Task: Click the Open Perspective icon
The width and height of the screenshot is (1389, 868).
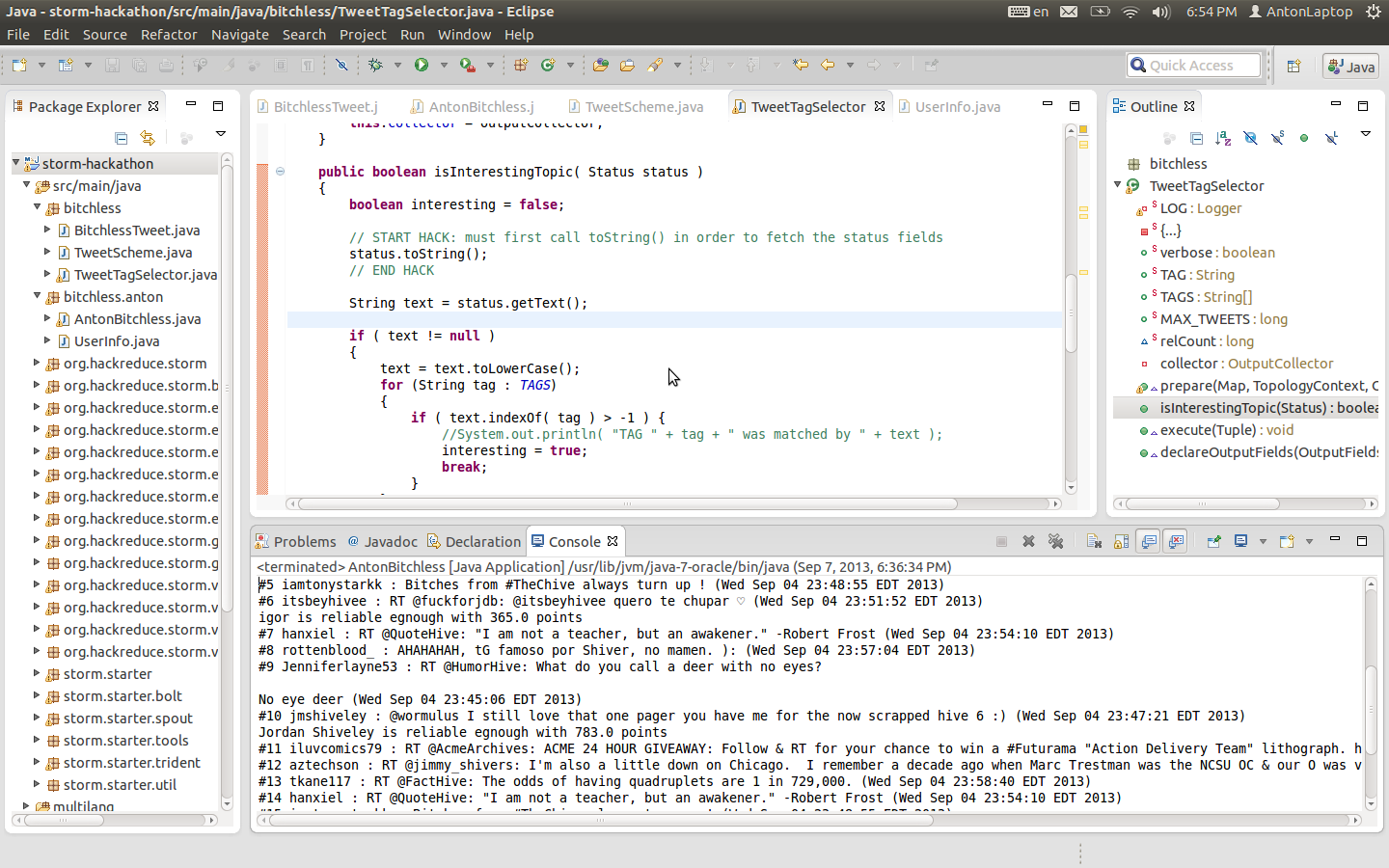Action: click(1294, 66)
